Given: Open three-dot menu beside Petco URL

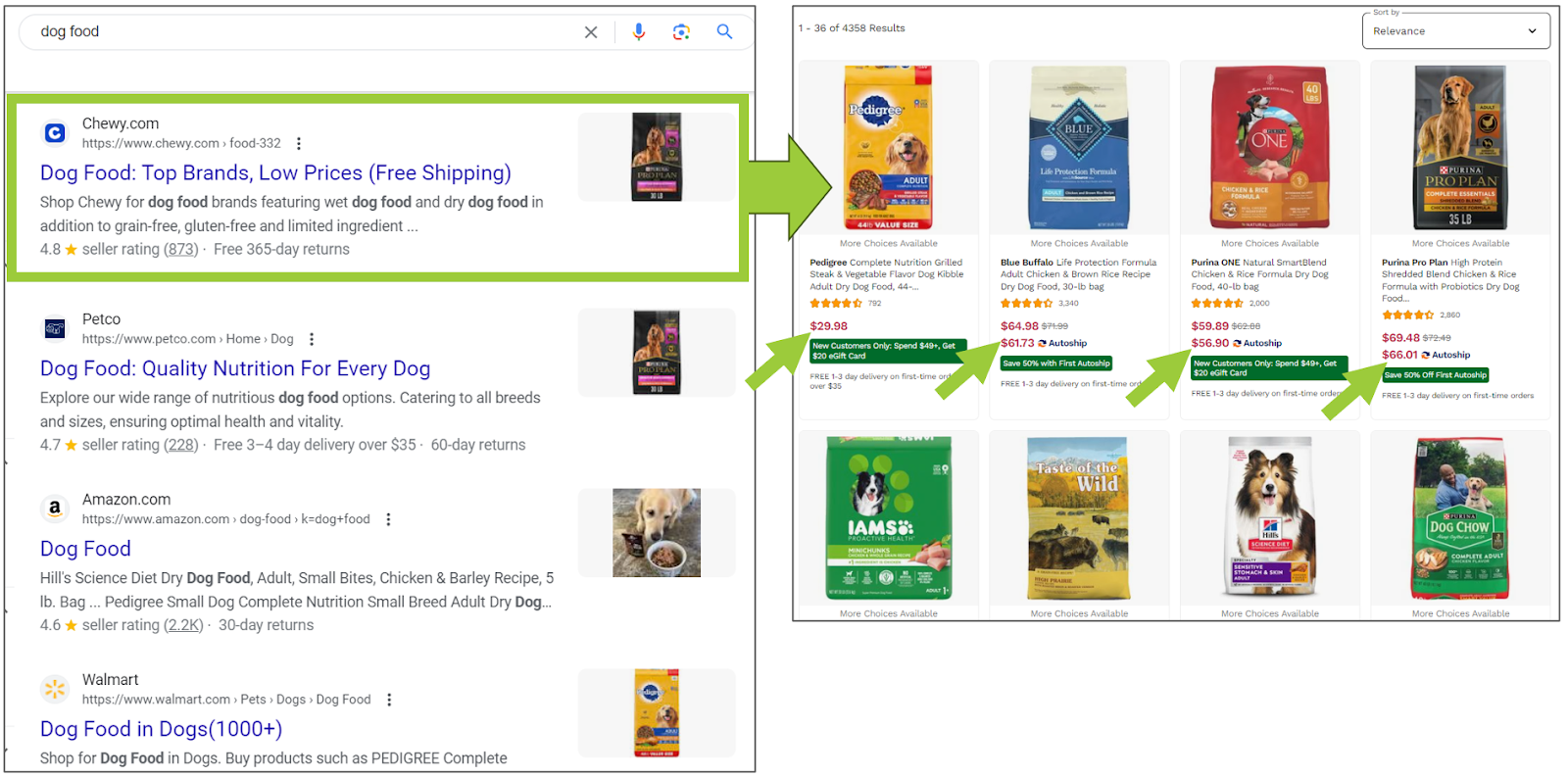Looking at the screenshot, I should pyautogui.click(x=312, y=339).
